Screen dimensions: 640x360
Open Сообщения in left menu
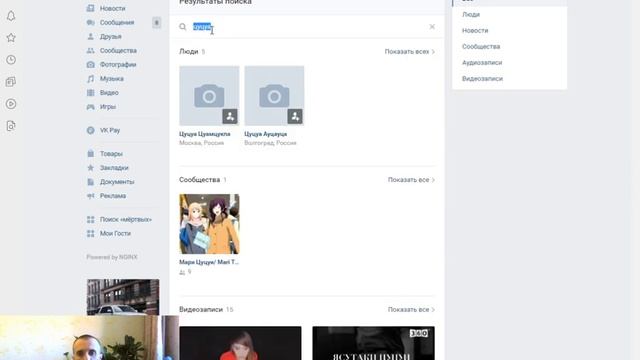(x=117, y=22)
